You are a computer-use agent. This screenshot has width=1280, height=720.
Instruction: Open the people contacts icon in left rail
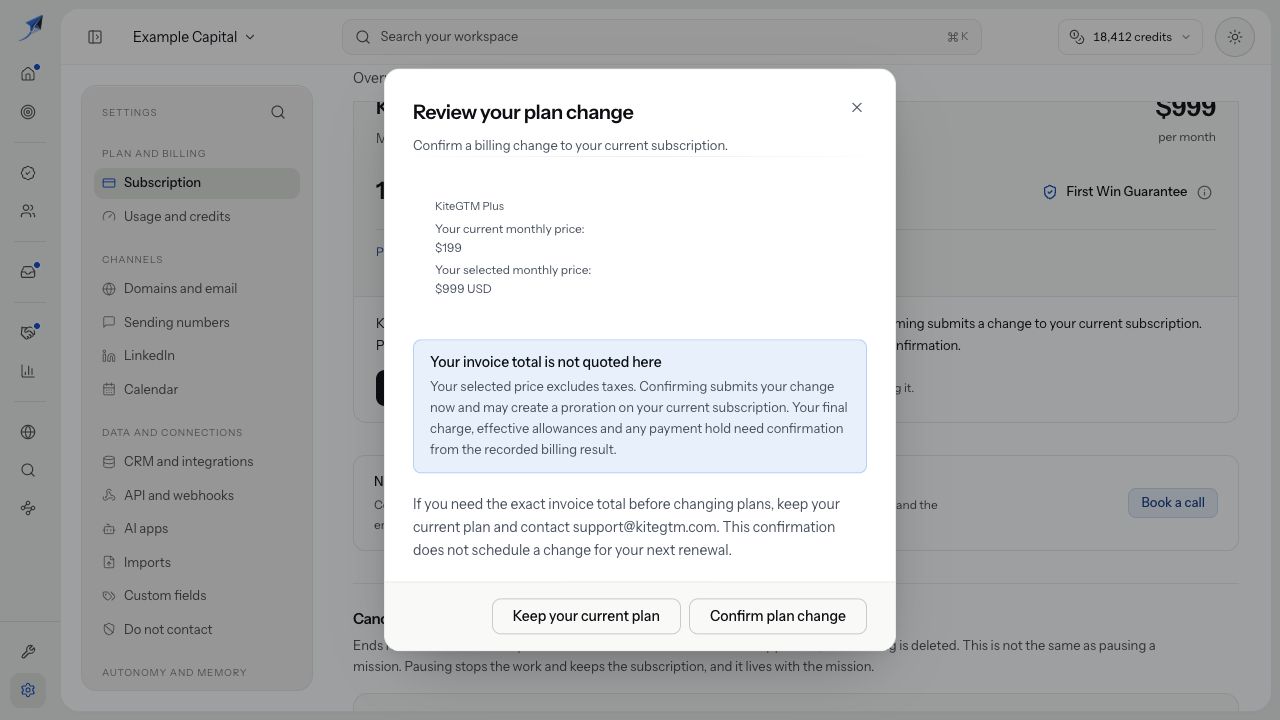point(28,211)
